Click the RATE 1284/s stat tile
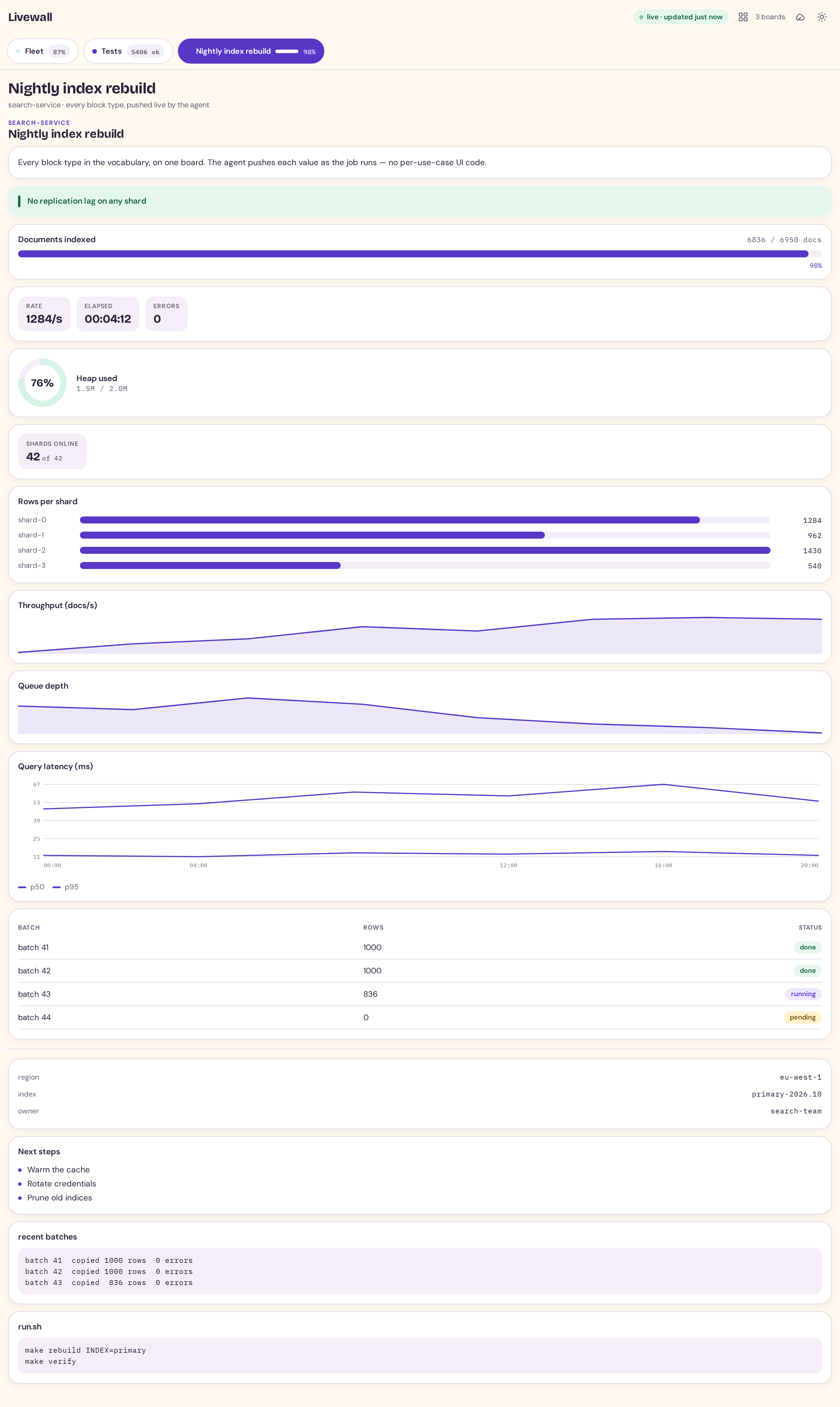 44,314
